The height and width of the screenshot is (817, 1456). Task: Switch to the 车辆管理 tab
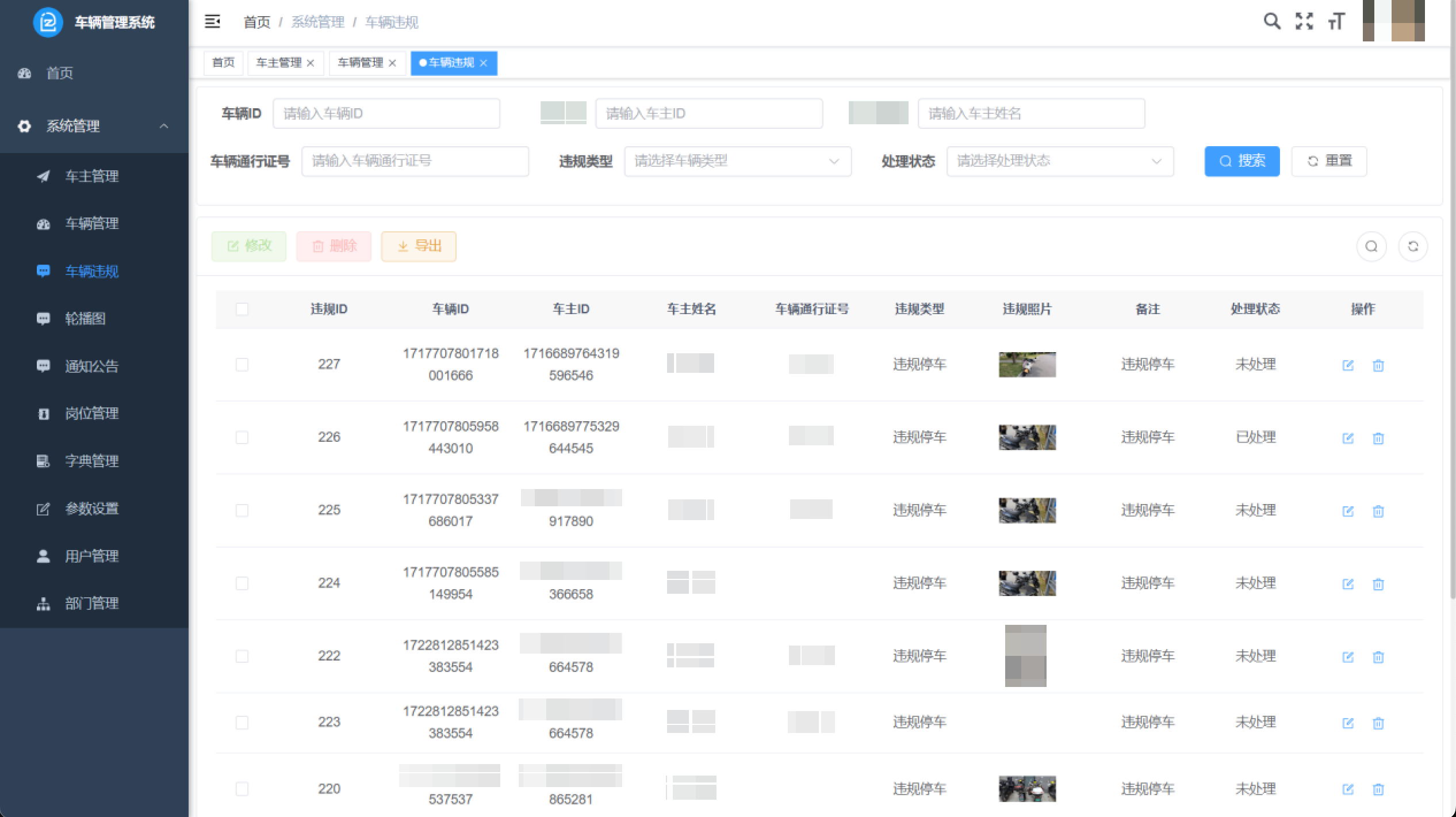(x=362, y=63)
